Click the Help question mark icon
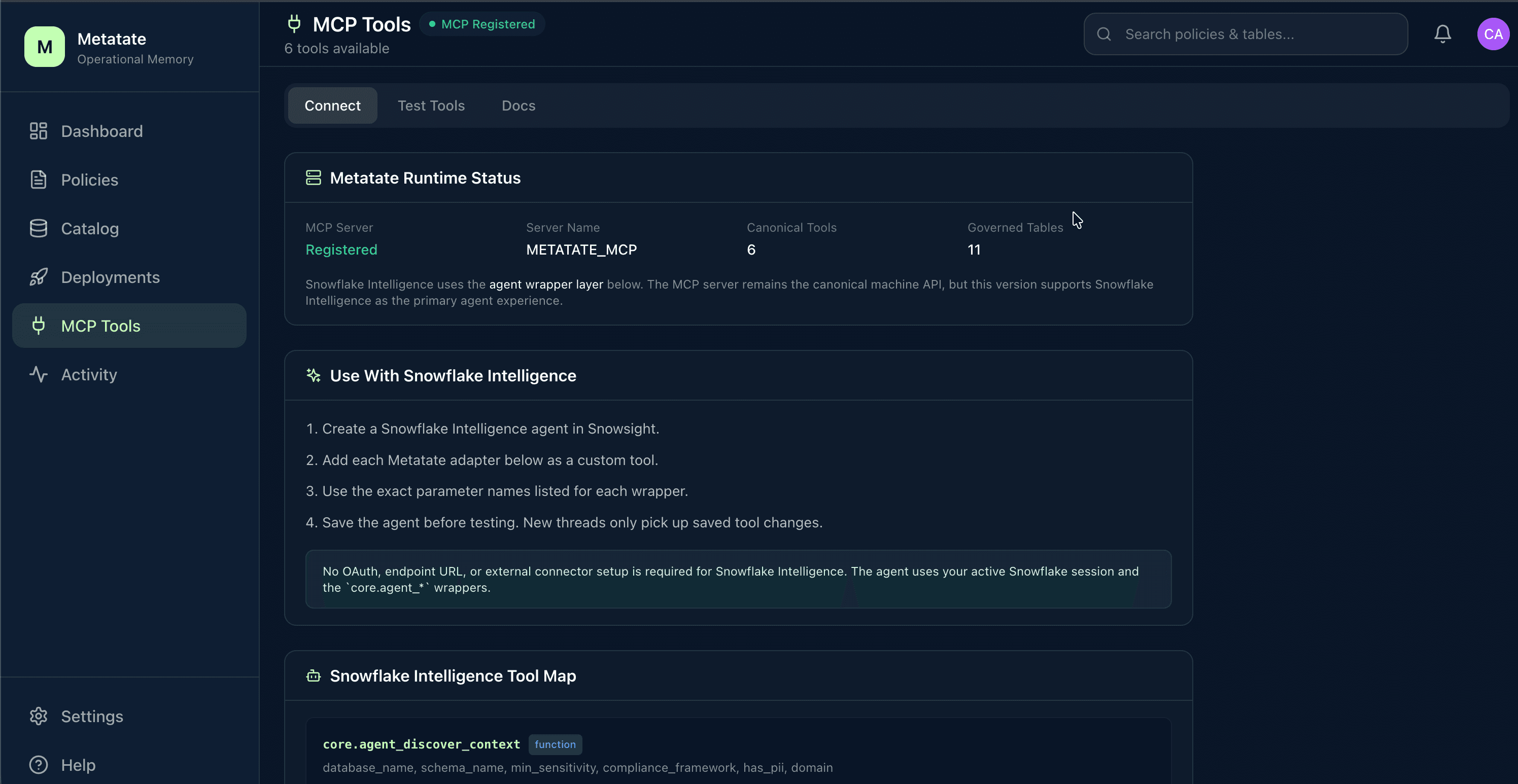Image resolution: width=1518 pixels, height=784 pixels. (39, 765)
